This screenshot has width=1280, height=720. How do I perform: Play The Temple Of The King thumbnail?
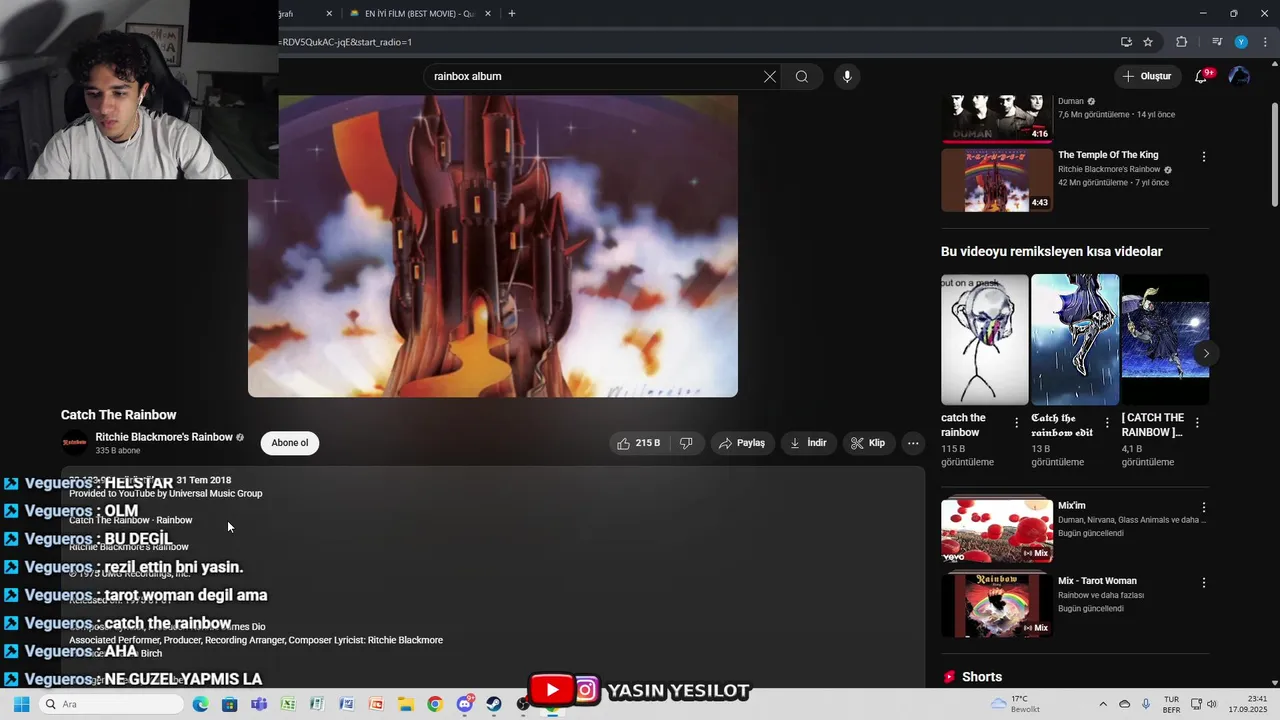coord(997,180)
